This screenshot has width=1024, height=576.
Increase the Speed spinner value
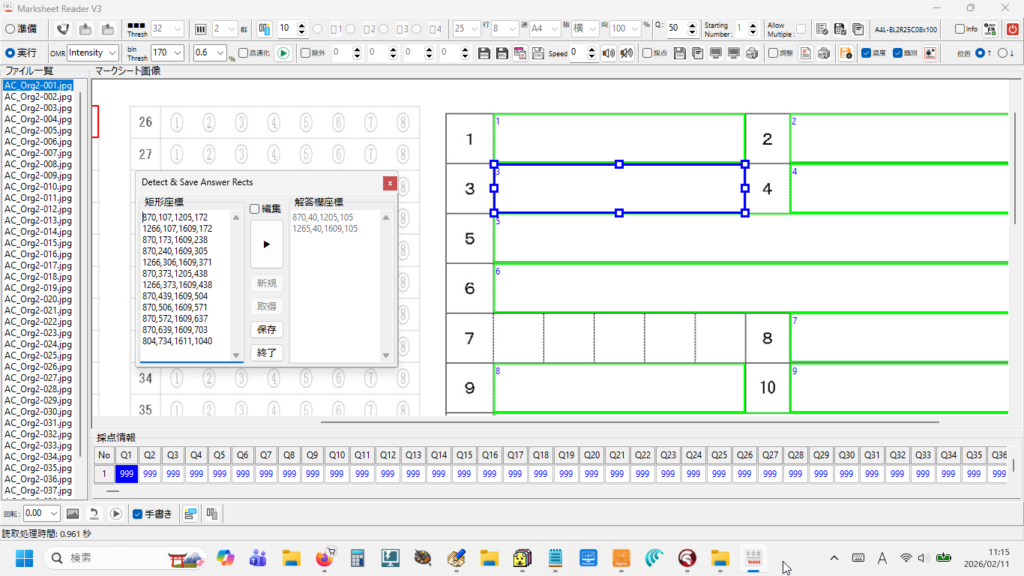[x=594, y=49]
